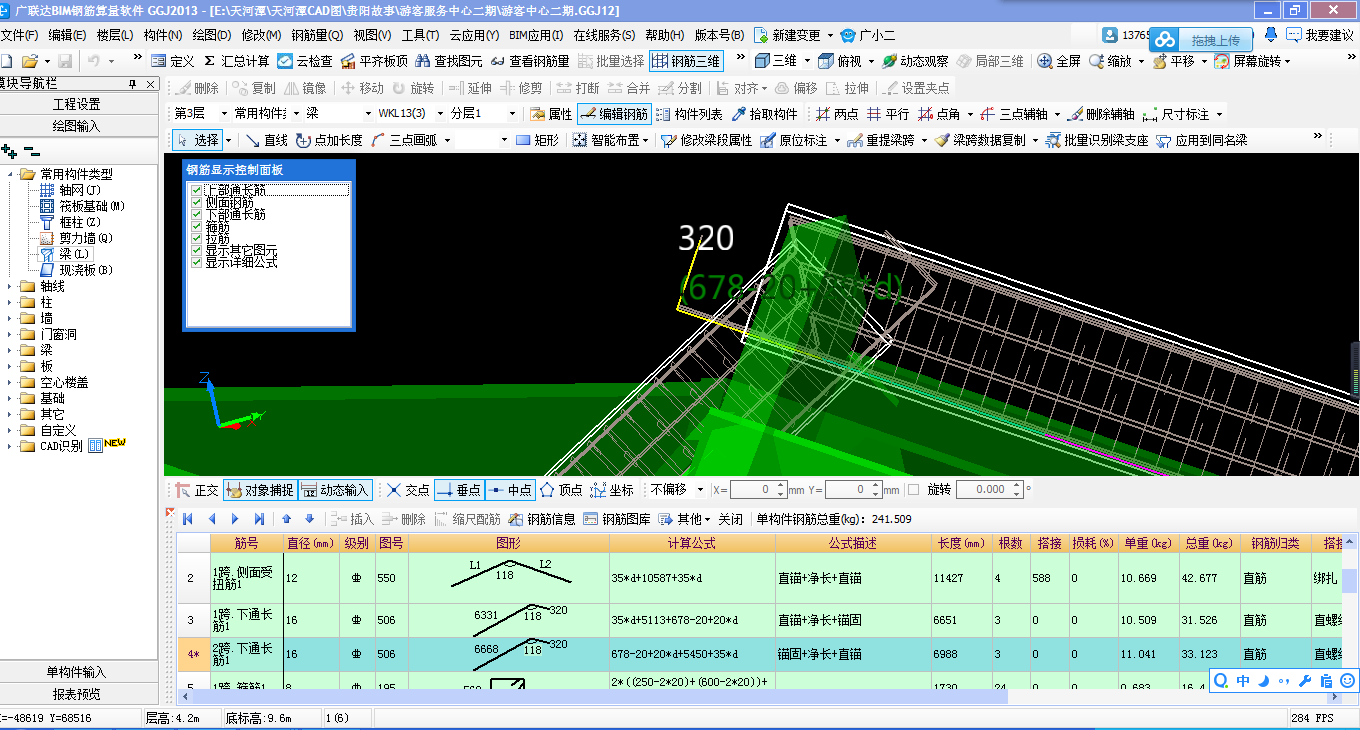The height and width of the screenshot is (730, 1360).
Task: Open 报表预览 report preview
Action: (x=77, y=694)
